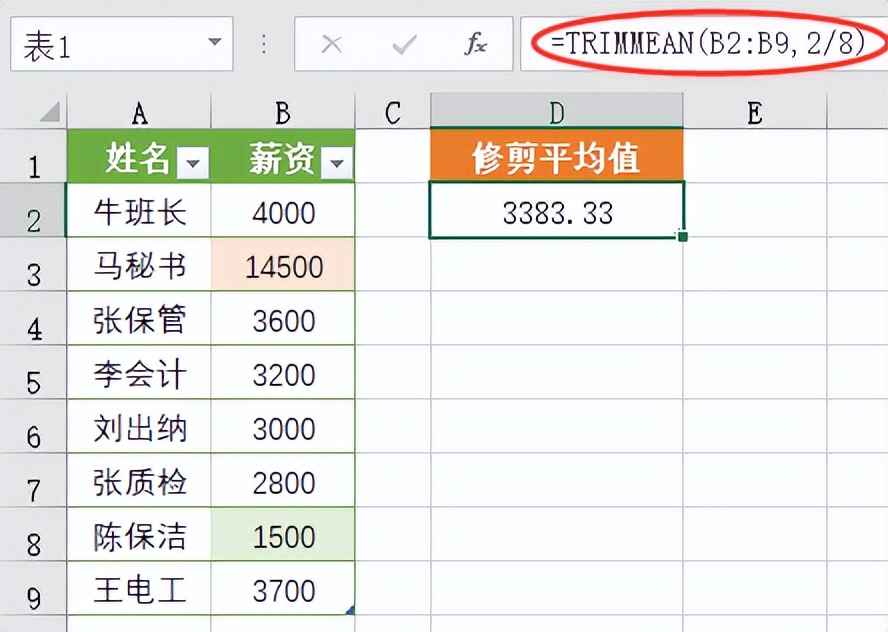Select column header D

click(556, 111)
